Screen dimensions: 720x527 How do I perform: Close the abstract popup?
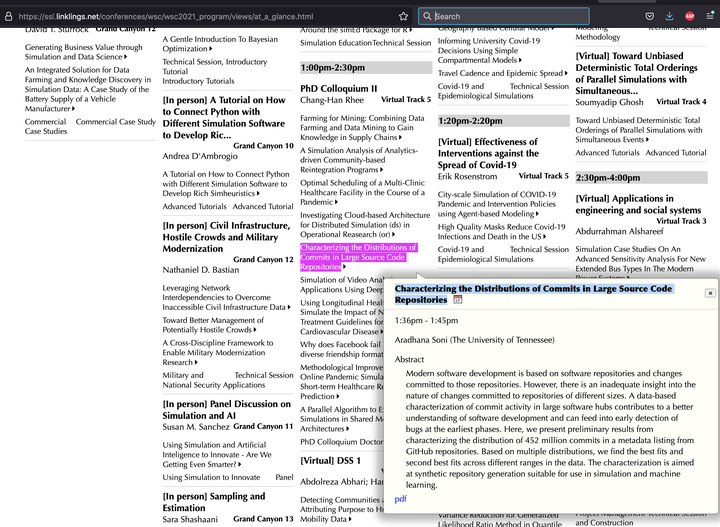point(710,293)
